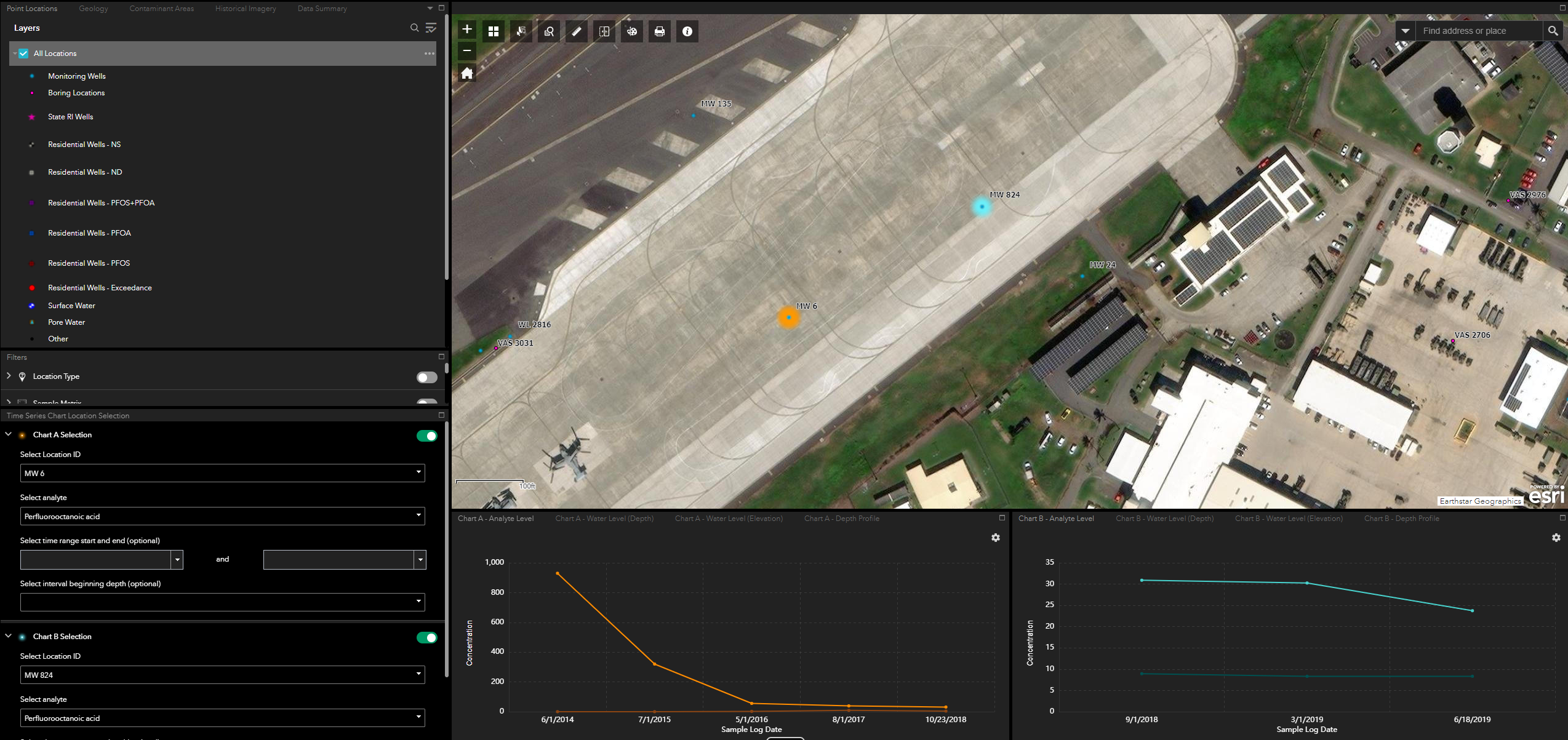Click the Esri logo on the map
Image resolution: width=1568 pixels, height=740 pixels.
[x=1547, y=495]
